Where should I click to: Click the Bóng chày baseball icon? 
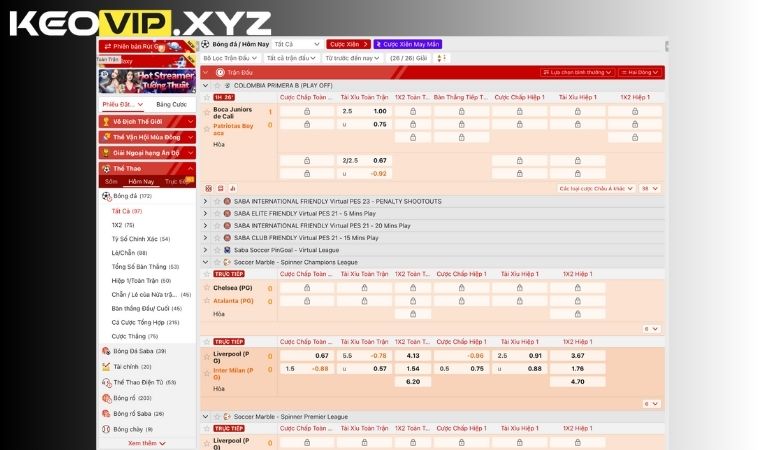pyautogui.click(x=106, y=428)
